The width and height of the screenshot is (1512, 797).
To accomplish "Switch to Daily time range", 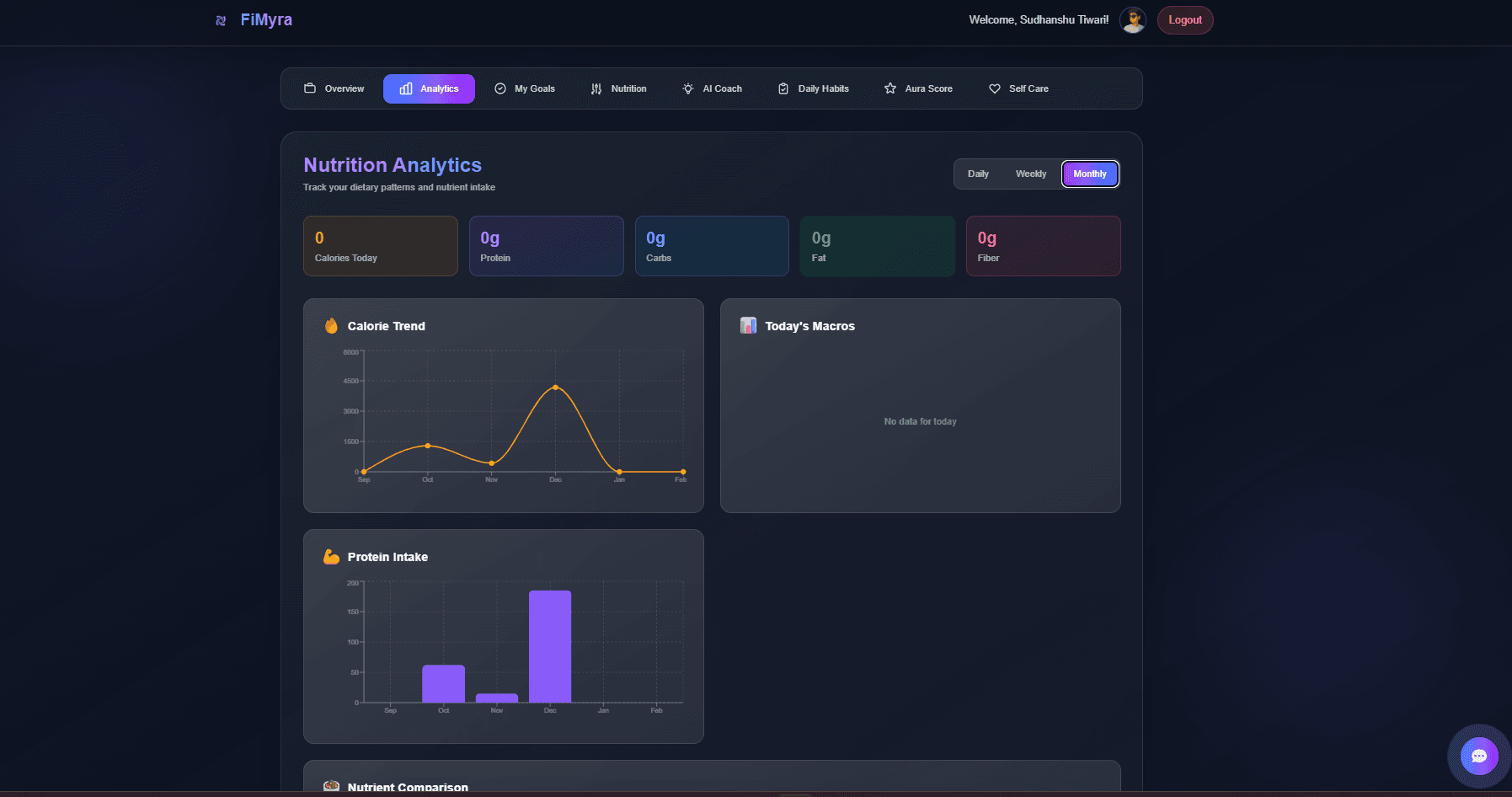I will point(978,174).
